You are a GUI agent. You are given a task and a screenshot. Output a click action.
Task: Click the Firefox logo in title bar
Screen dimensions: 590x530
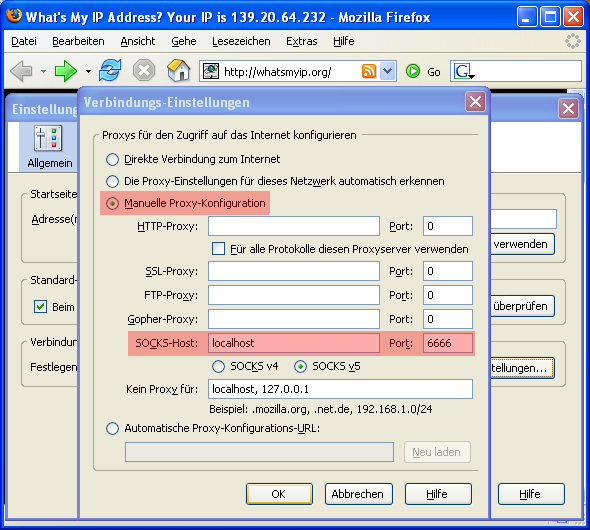pyautogui.click(x=14, y=16)
